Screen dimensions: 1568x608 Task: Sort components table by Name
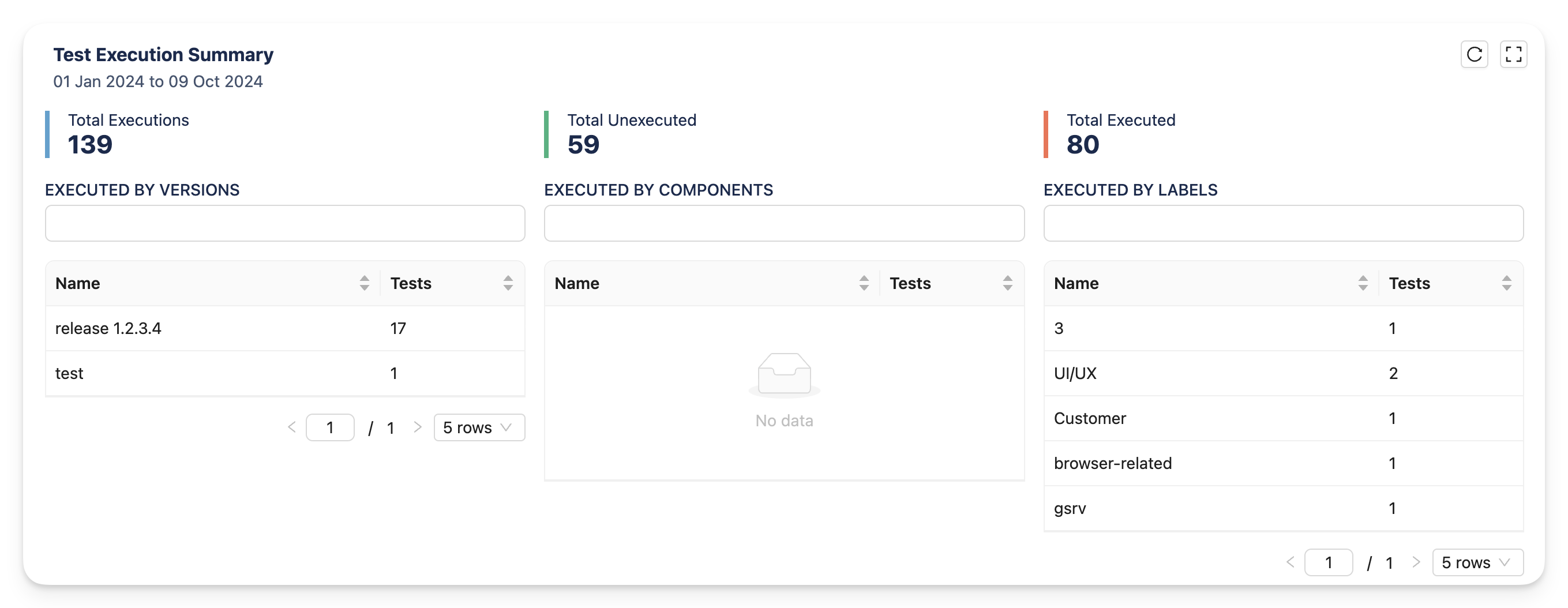(x=864, y=283)
